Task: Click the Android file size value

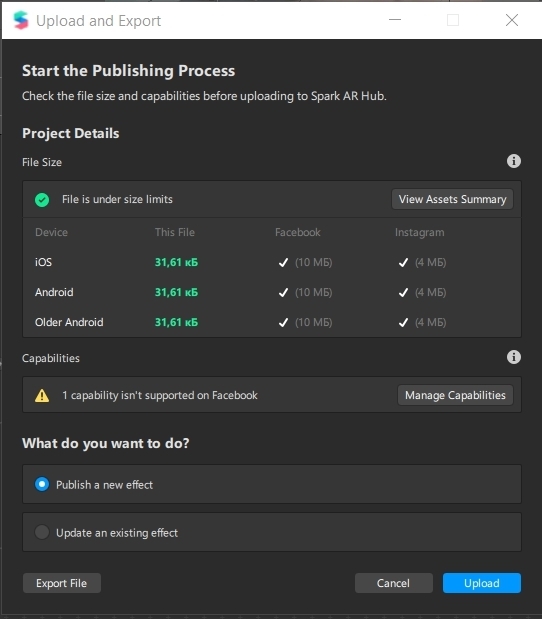Action: pyautogui.click(x=176, y=293)
